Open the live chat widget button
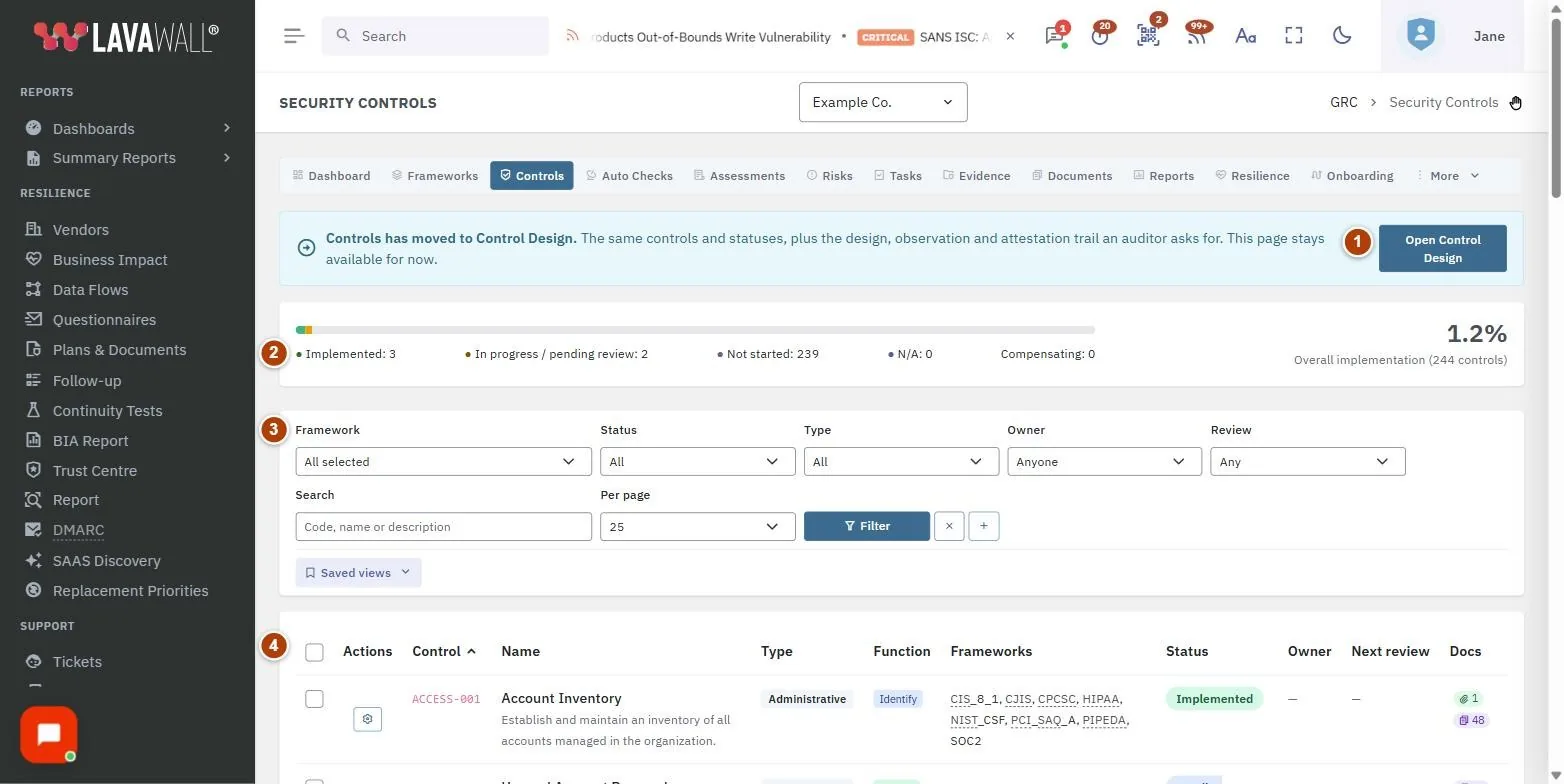Image resolution: width=1564 pixels, height=784 pixels. pos(48,735)
